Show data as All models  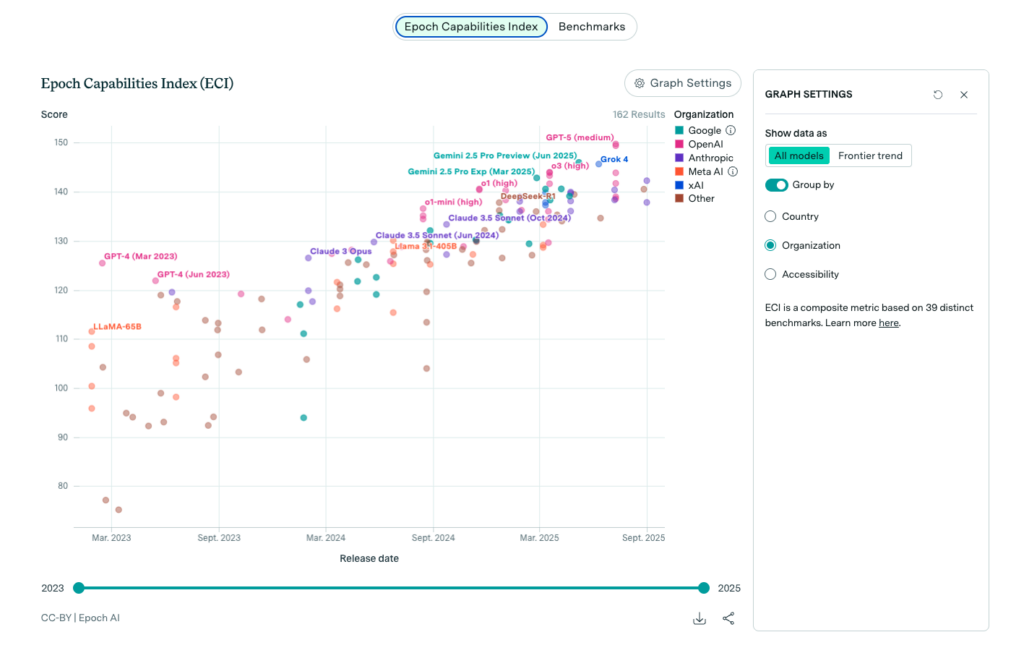tap(799, 156)
